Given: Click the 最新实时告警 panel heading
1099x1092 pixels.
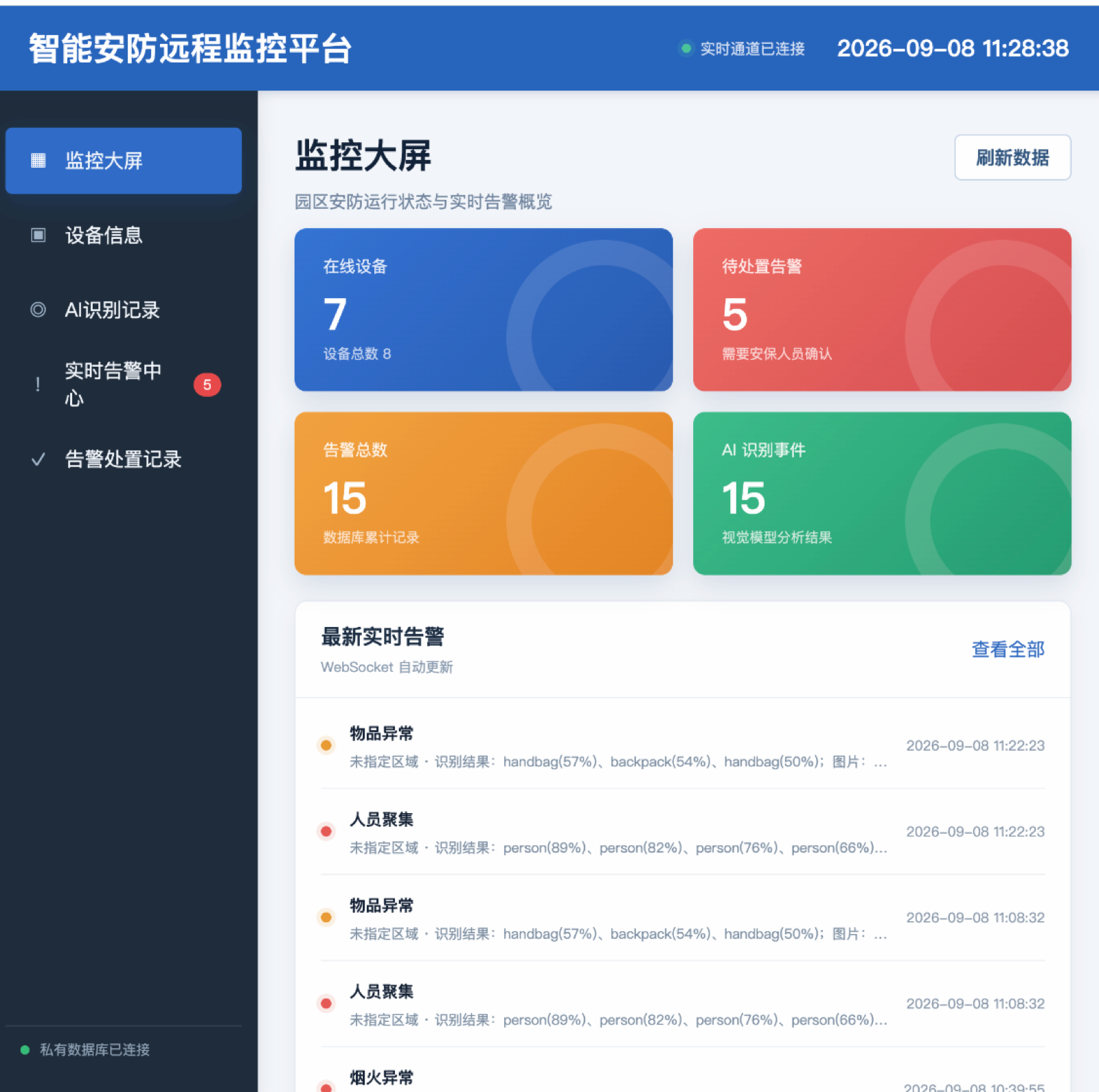Looking at the screenshot, I should [383, 637].
